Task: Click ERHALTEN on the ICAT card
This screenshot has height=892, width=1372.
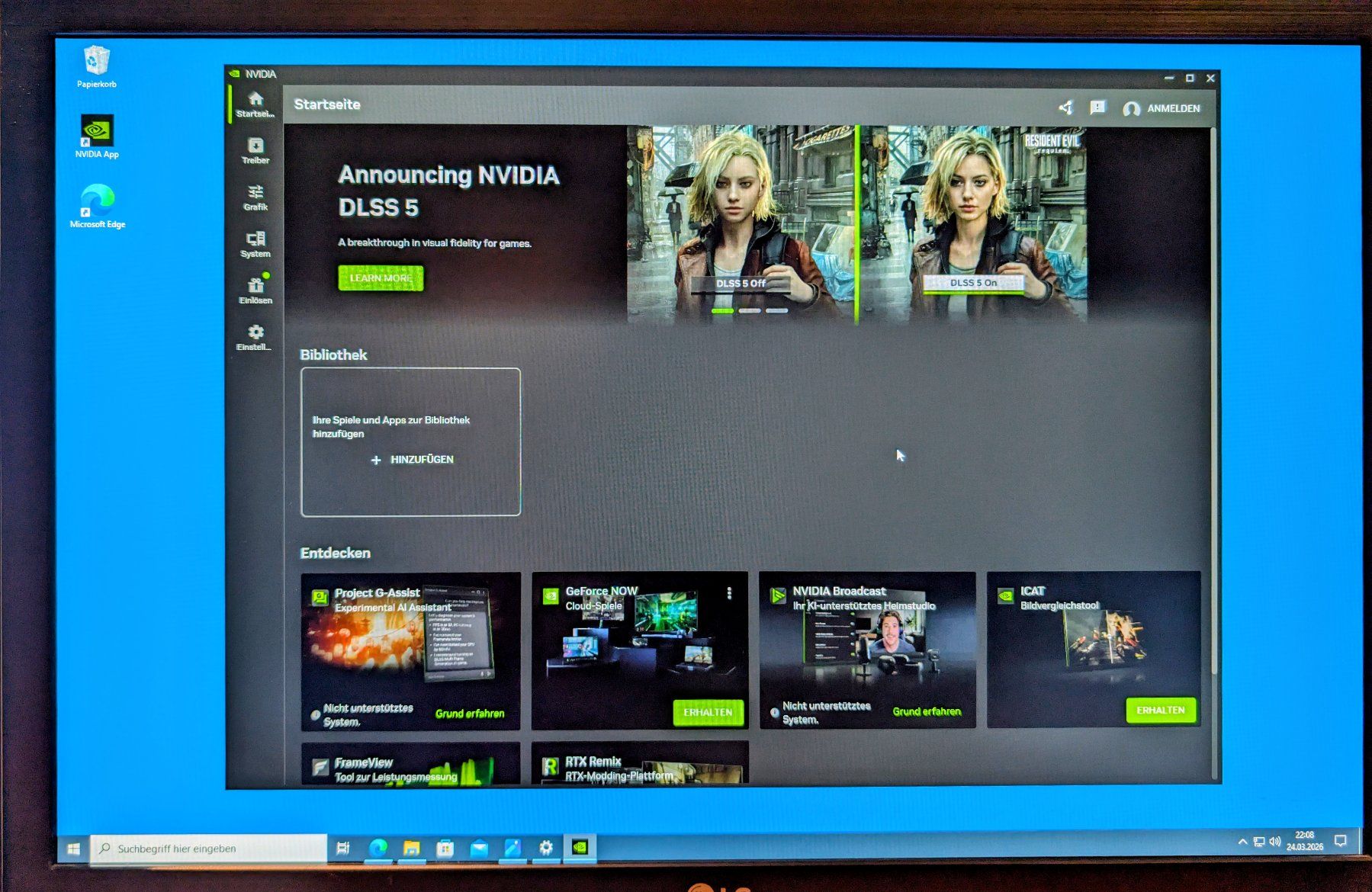Action: pos(1161,711)
